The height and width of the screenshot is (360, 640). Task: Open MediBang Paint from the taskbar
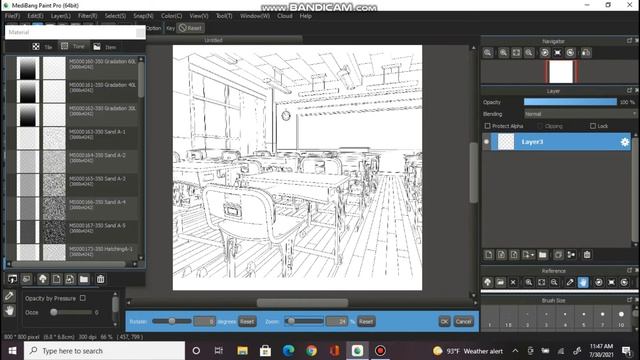[357, 351]
